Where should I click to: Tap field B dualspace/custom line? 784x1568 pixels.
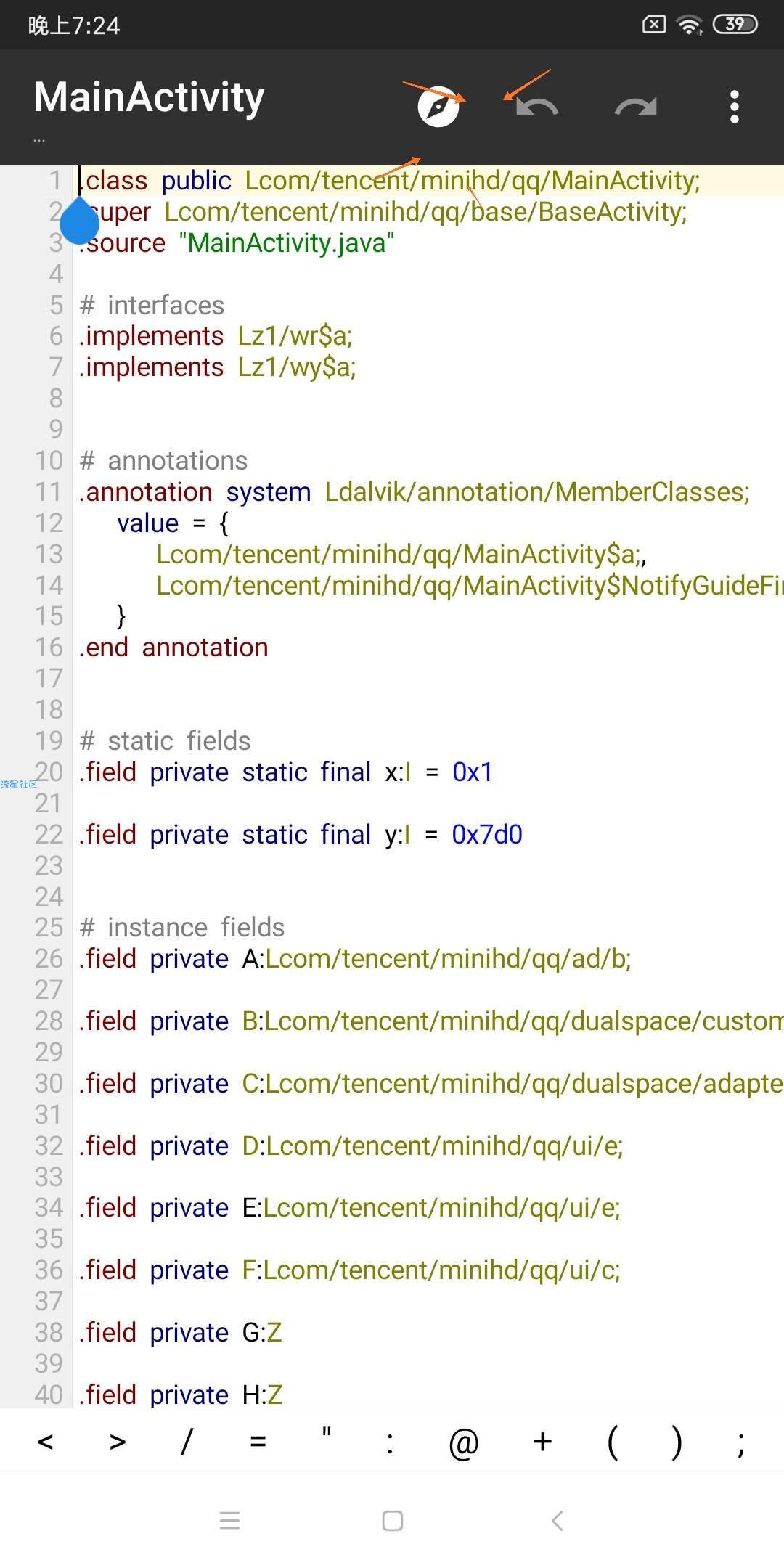tap(431, 1021)
